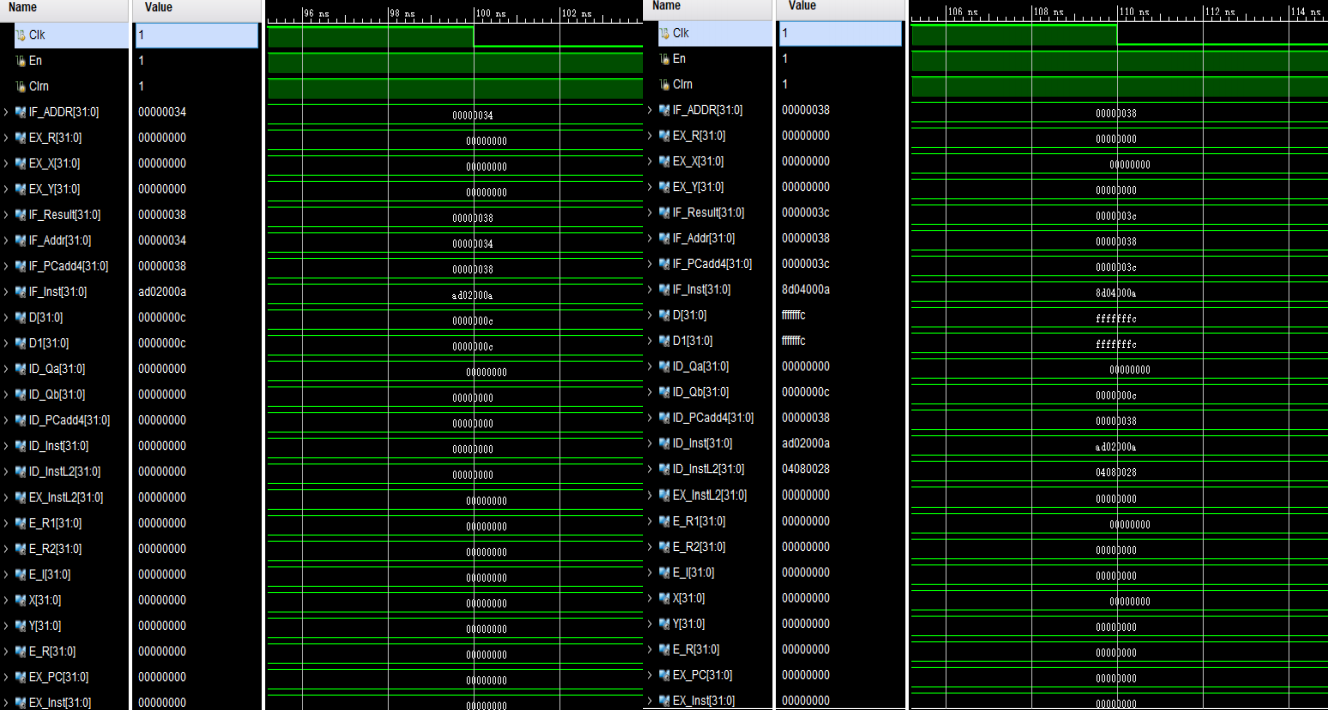
Task: Expand the IF_ADDR[31:0] signal
Action: (5, 110)
